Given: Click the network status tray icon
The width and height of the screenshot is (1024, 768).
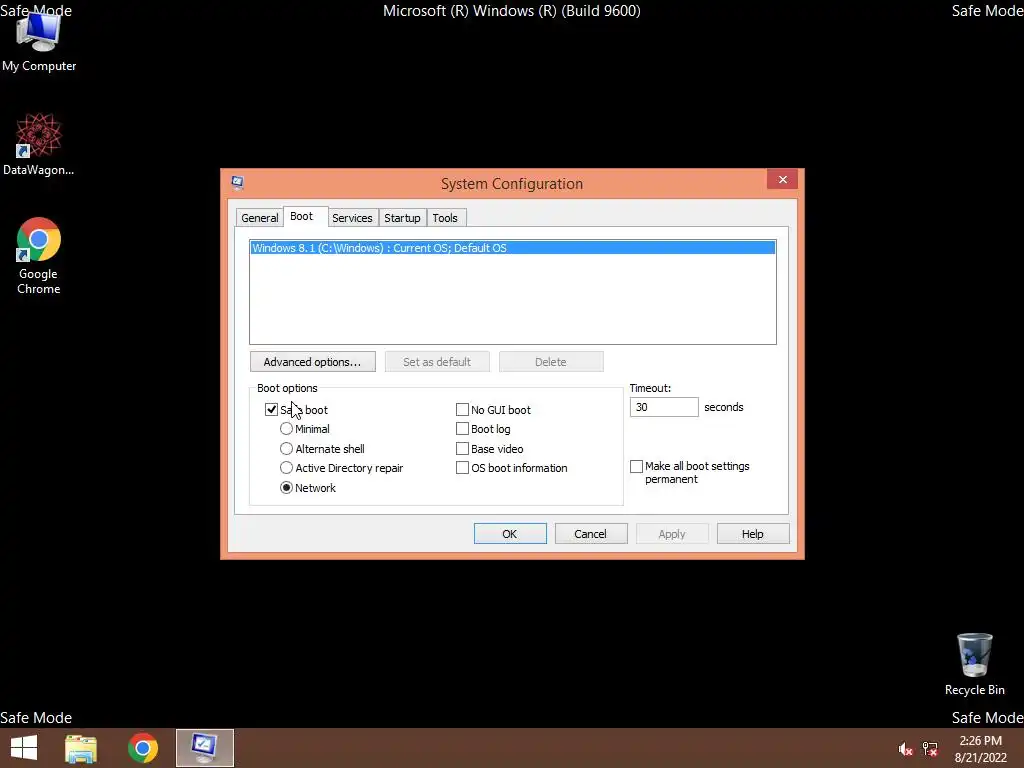Looking at the screenshot, I should 929,749.
